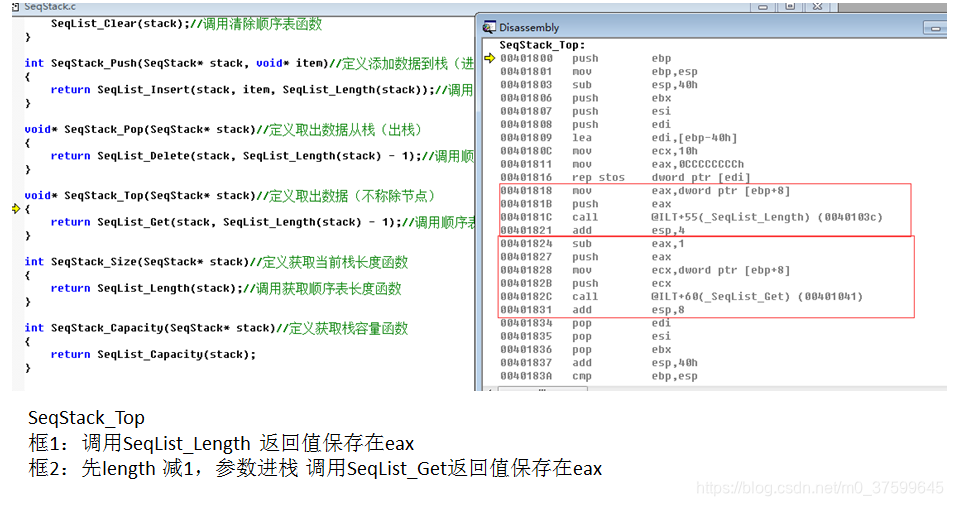Click the SeqStack.c title text
953x506 pixels.
(x=50, y=7)
